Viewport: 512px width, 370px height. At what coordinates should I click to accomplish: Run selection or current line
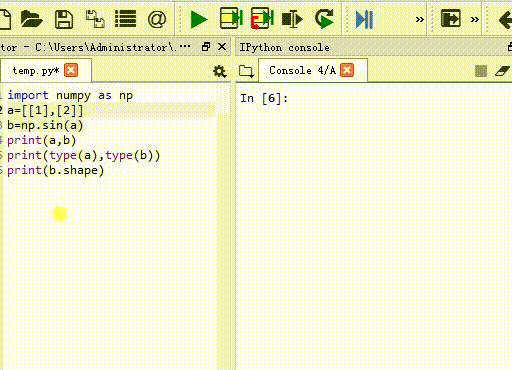click(292, 19)
